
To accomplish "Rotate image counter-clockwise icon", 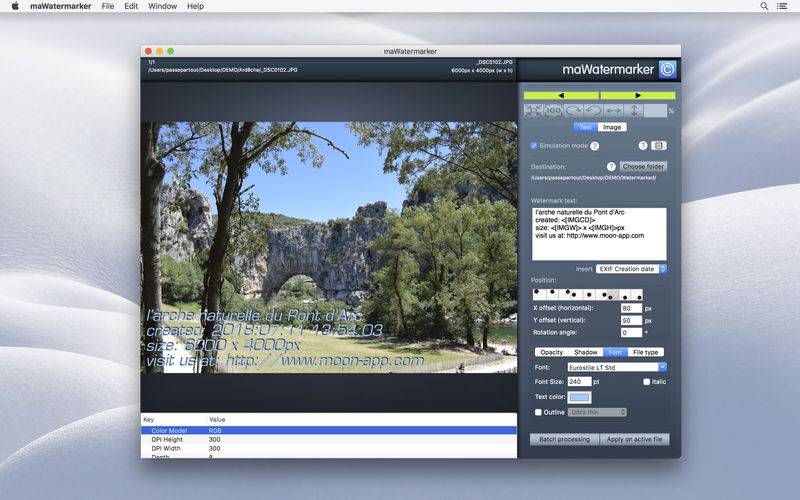I will (x=593, y=110).
